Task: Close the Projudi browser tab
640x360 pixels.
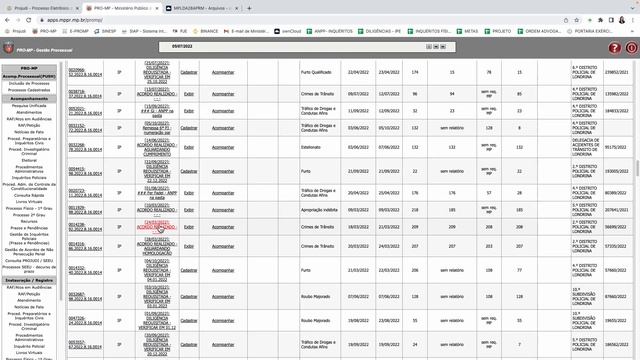Action: tap(77, 8)
